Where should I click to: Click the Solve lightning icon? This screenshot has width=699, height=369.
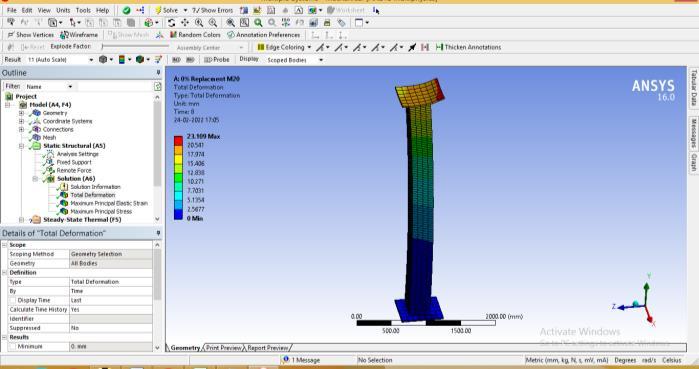tap(158, 10)
